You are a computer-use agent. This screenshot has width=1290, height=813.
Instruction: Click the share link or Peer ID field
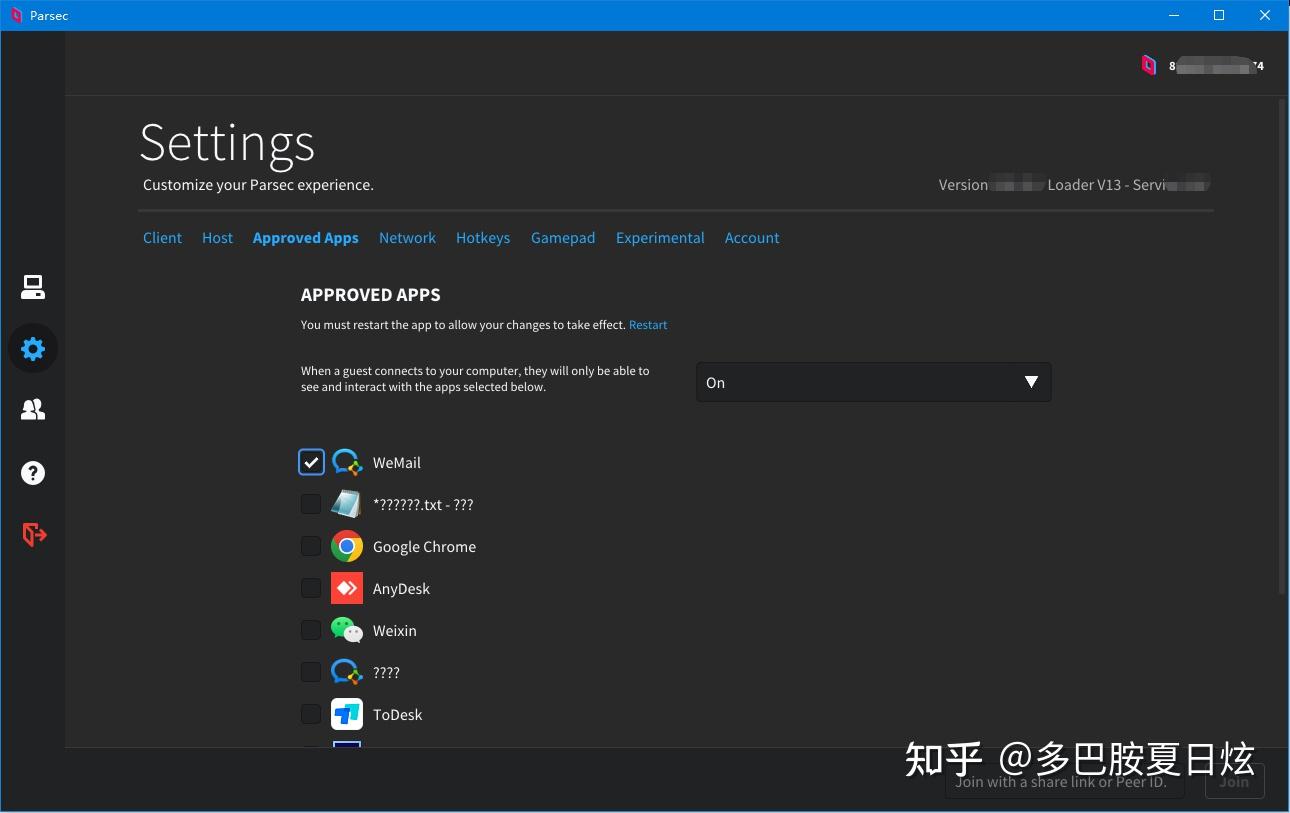click(x=1064, y=781)
